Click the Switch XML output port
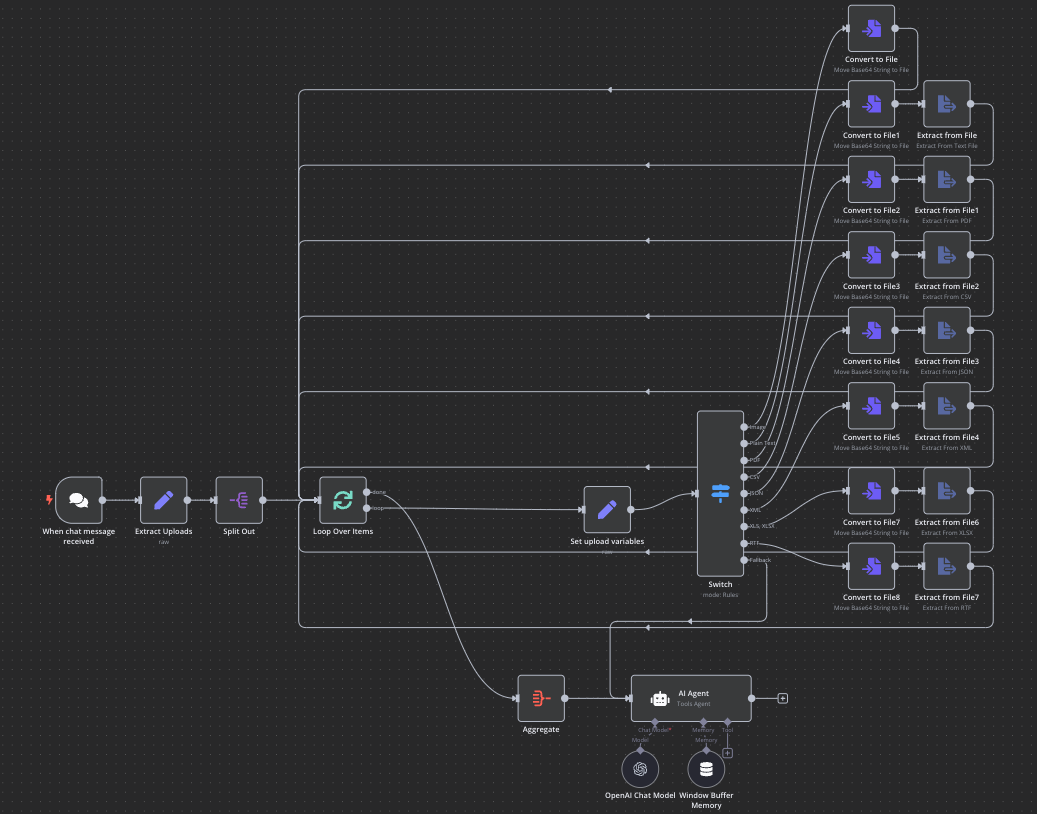This screenshot has height=814, width=1037. pos(744,510)
